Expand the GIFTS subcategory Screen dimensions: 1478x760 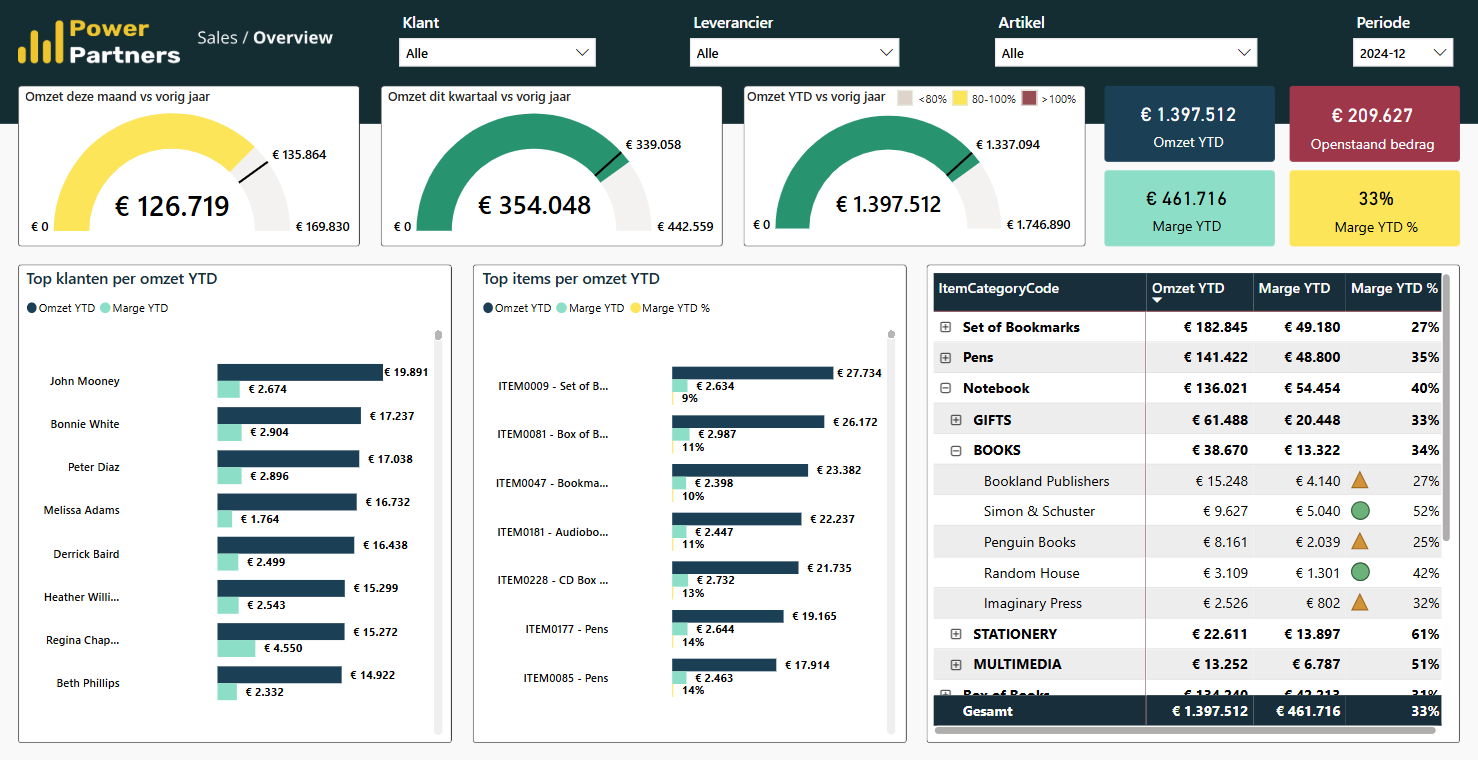(x=956, y=420)
